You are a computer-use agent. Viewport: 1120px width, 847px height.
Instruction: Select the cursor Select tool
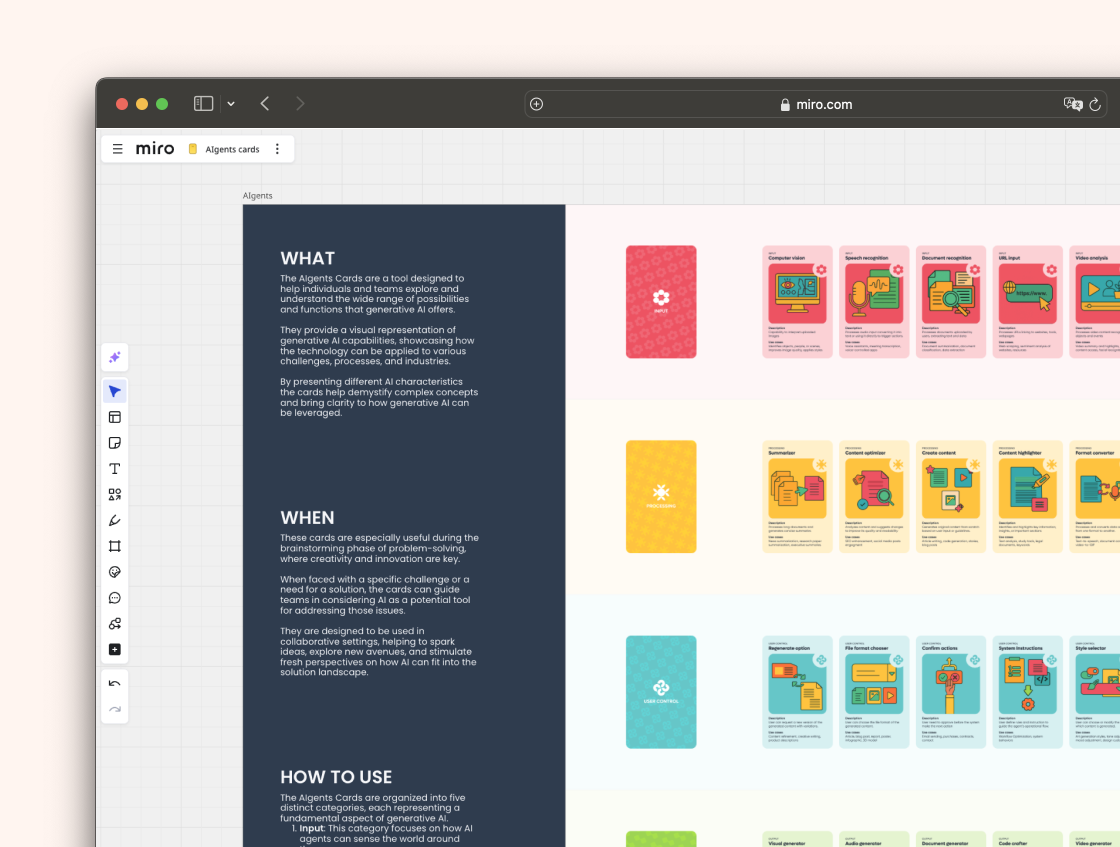[114, 391]
